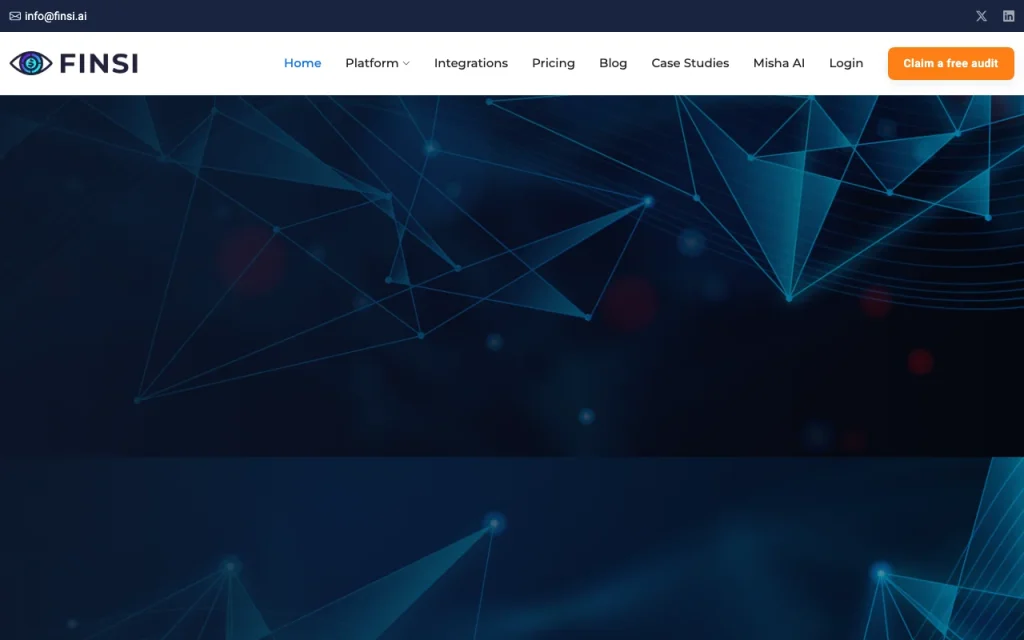The width and height of the screenshot is (1024, 640).
Task: Open the info@finsi.ai email link
Action: pyautogui.click(x=56, y=16)
